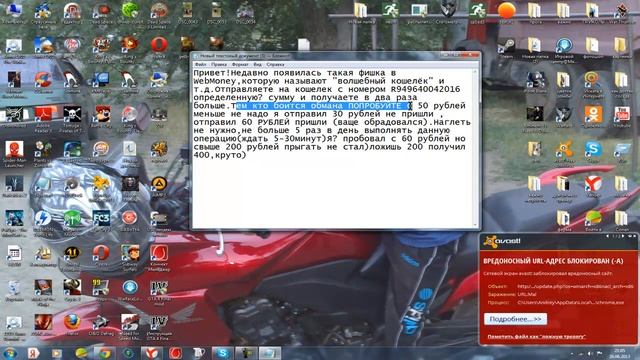Viewport: 640px width, 360px height.
Task: Open Google Chrome on the taskbar
Action: click(104, 353)
